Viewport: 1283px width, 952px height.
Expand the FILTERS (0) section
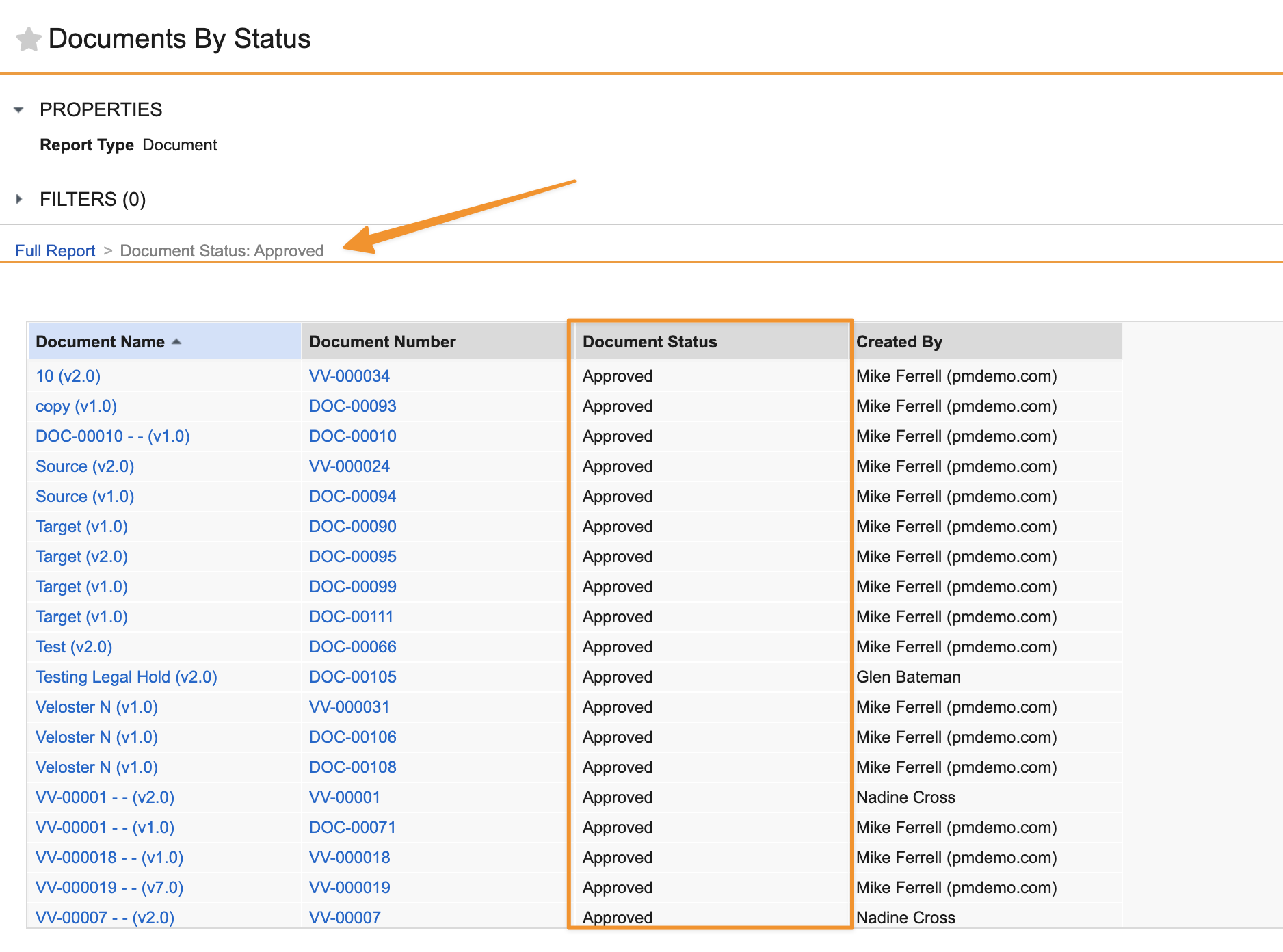coord(19,199)
